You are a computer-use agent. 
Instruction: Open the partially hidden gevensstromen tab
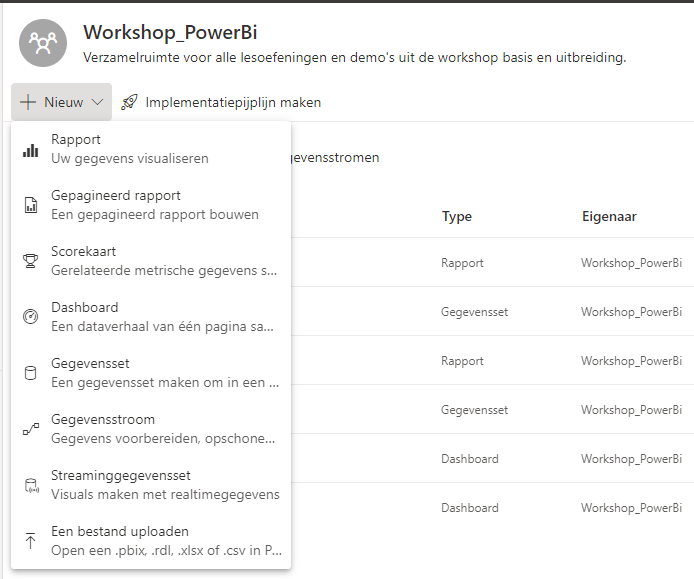[x=335, y=158]
